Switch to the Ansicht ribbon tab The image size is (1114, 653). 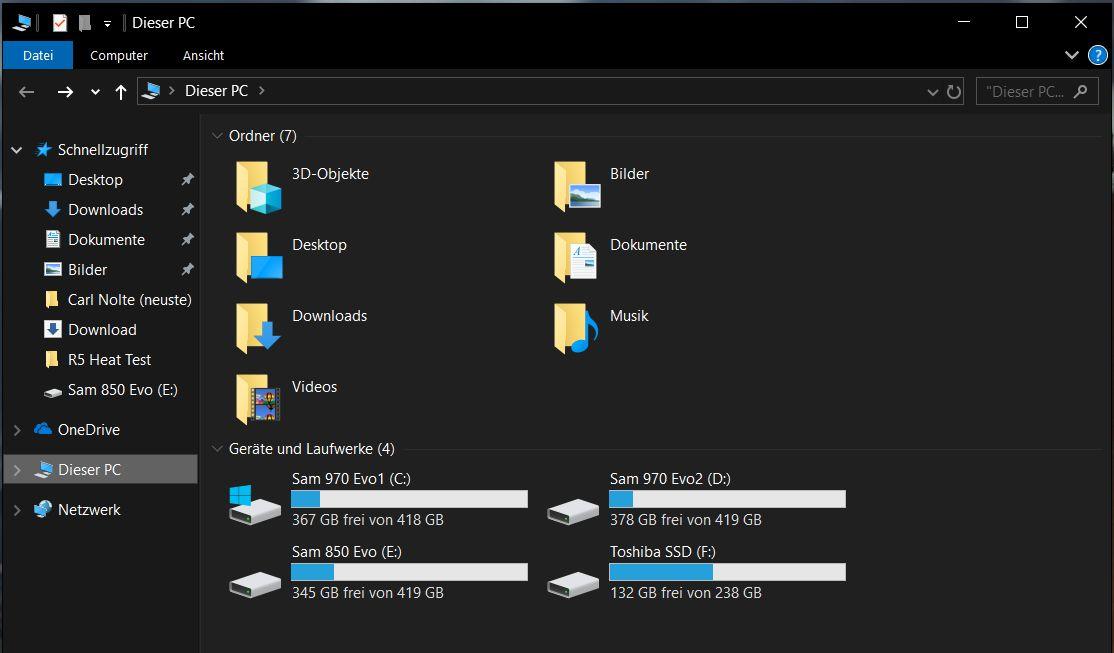click(x=203, y=55)
